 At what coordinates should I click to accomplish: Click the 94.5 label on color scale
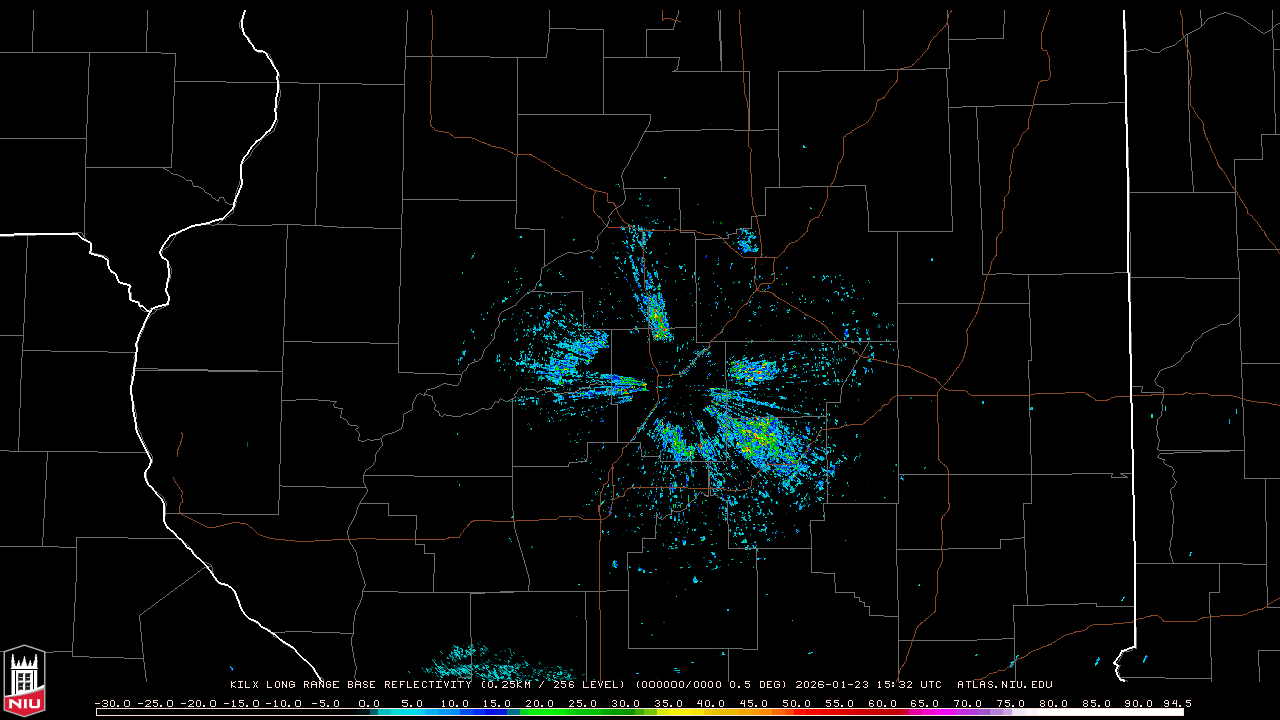(1174, 704)
